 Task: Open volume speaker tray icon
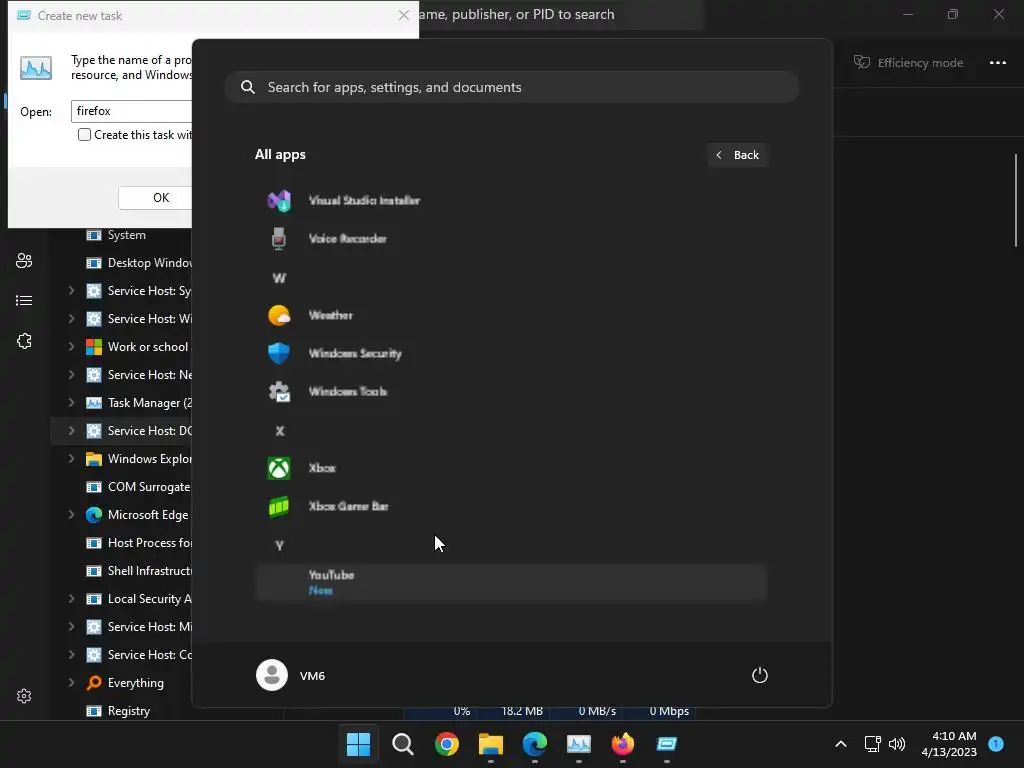(897, 744)
